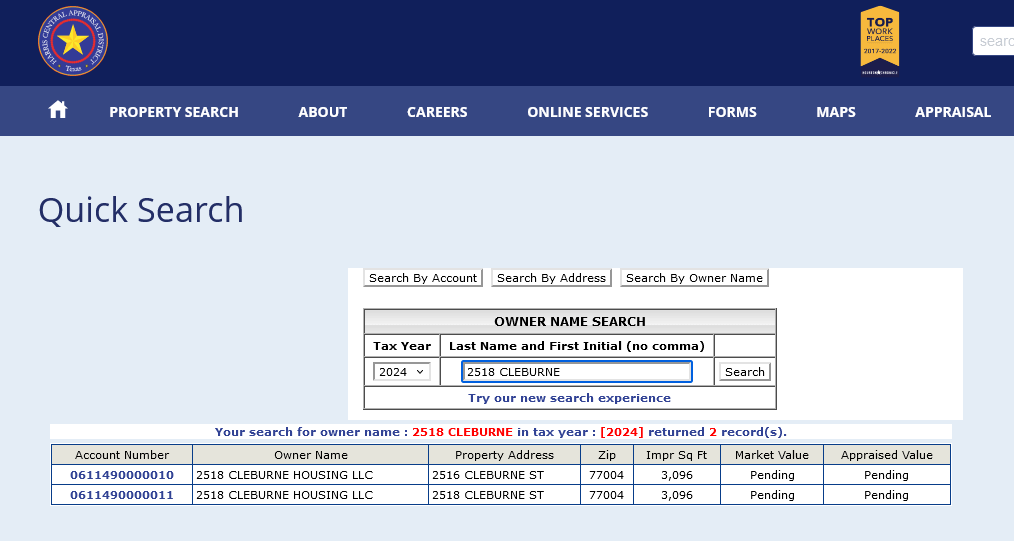This screenshot has width=1014, height=541.
Task: Focus the site search box in header
Action: pyautogui.click(x=994, y=41)
